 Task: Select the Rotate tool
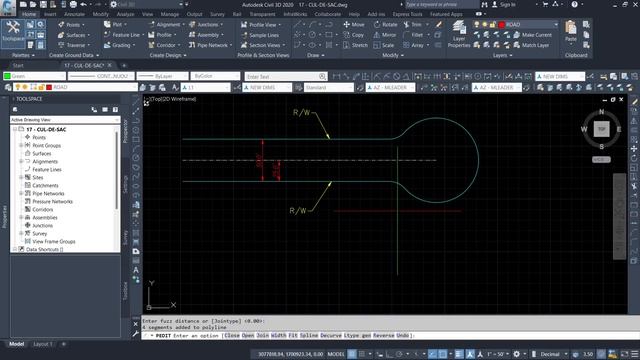[x=385, y=25]
